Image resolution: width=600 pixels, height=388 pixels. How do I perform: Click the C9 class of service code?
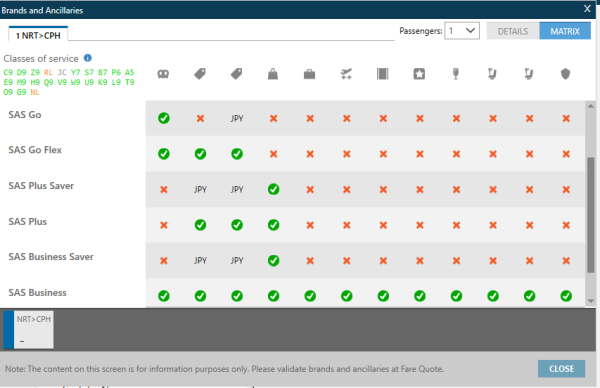point(8,72)
